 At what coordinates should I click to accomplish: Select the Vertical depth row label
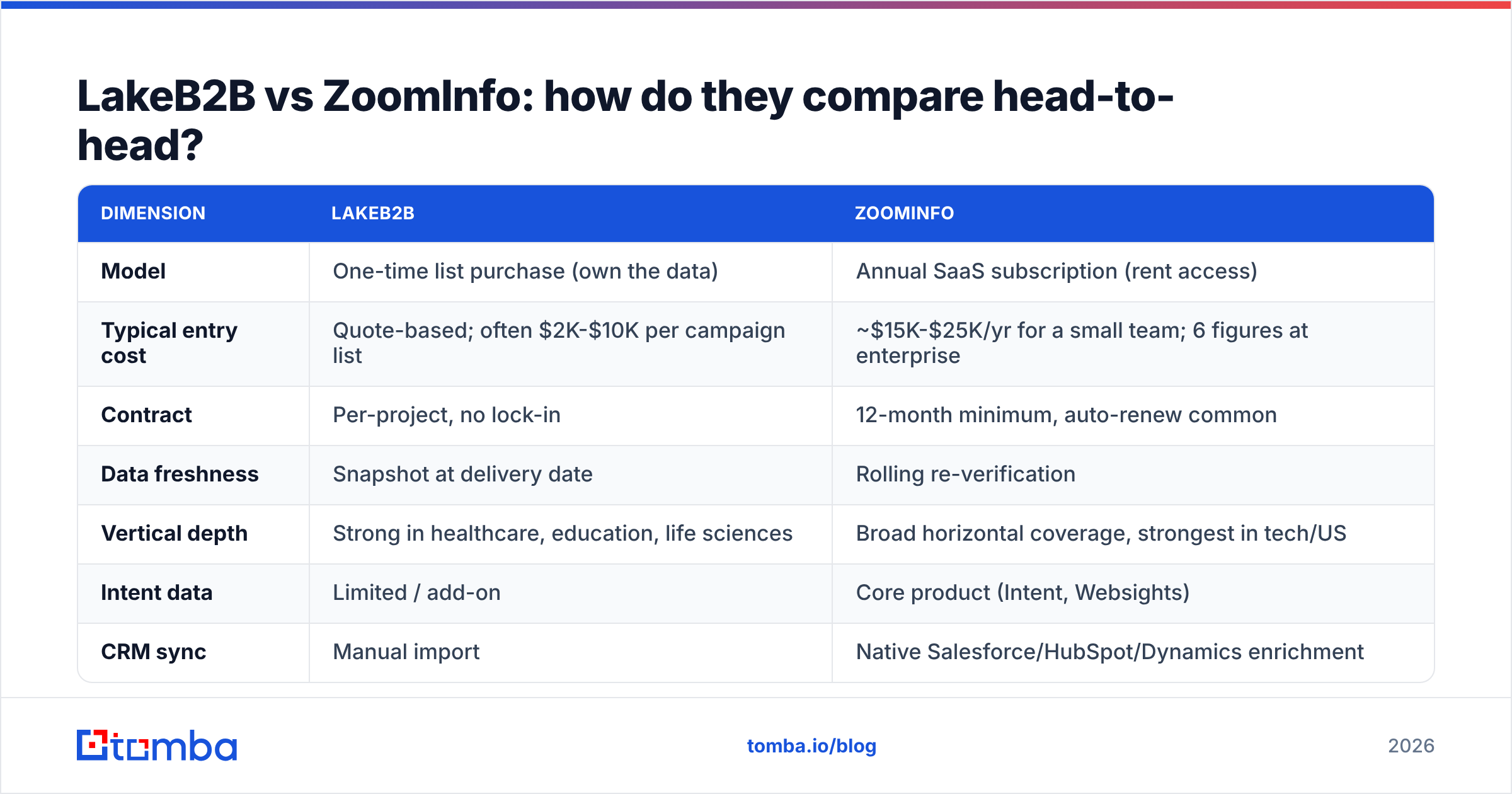(x=175, y=534)
